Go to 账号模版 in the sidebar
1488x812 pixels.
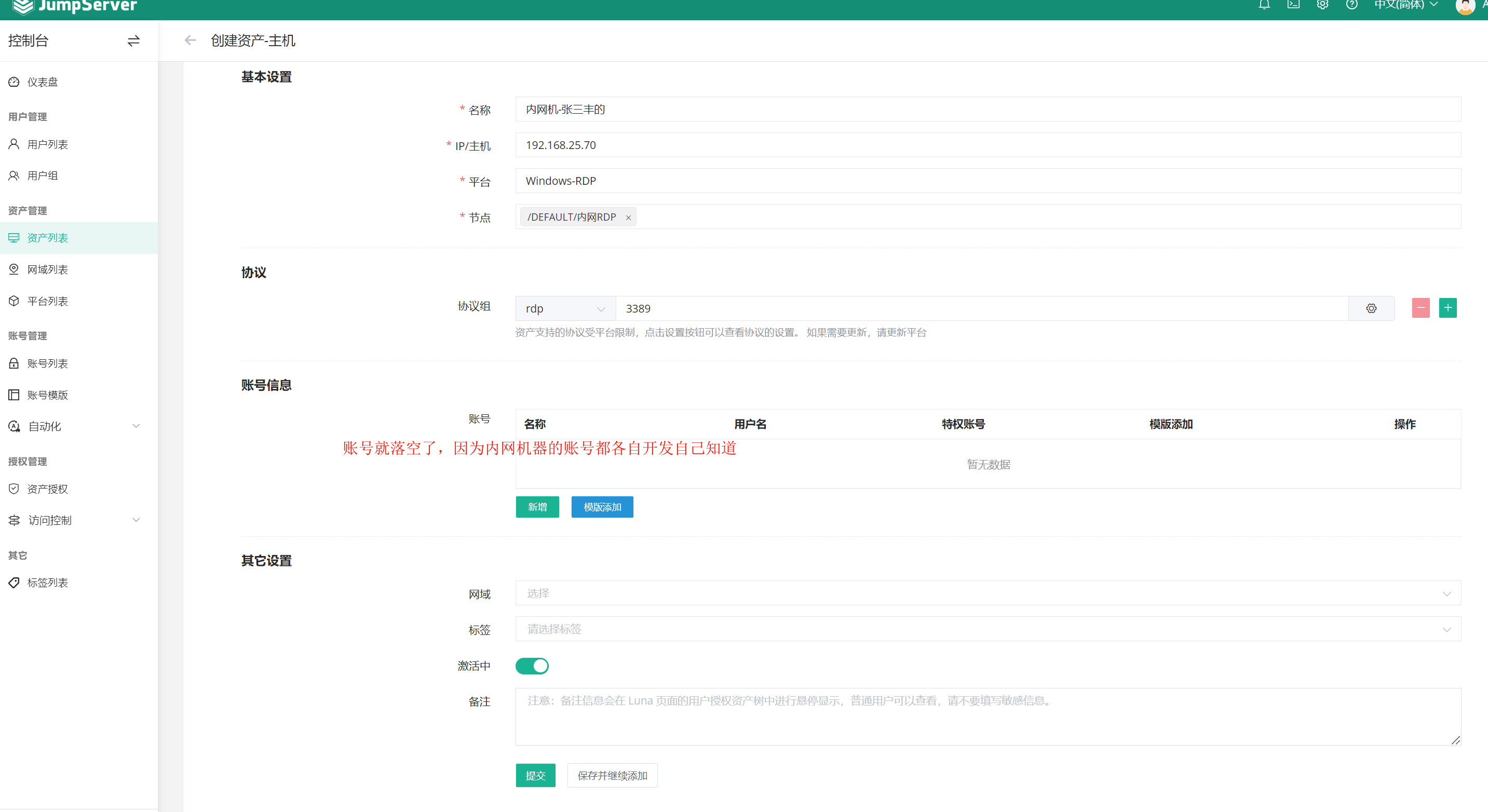(47, 395)
